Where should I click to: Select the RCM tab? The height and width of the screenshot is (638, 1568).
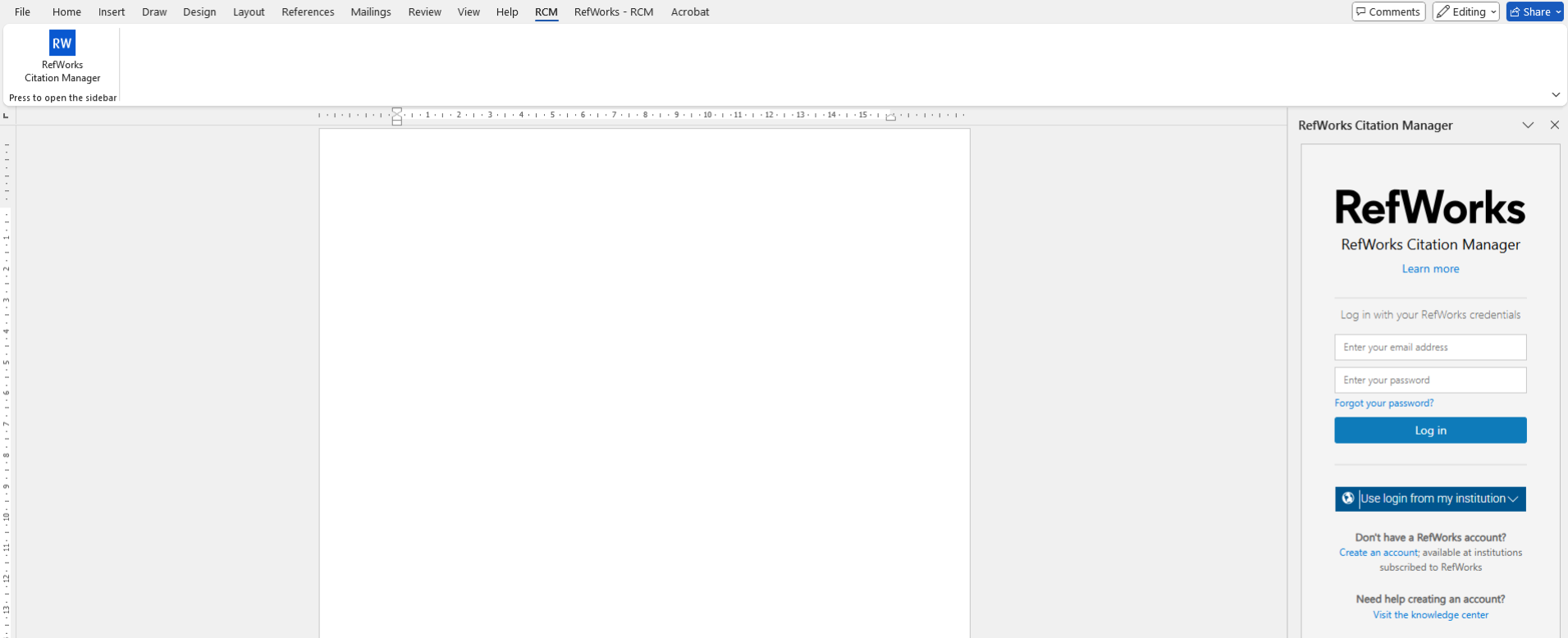(546, 11)
